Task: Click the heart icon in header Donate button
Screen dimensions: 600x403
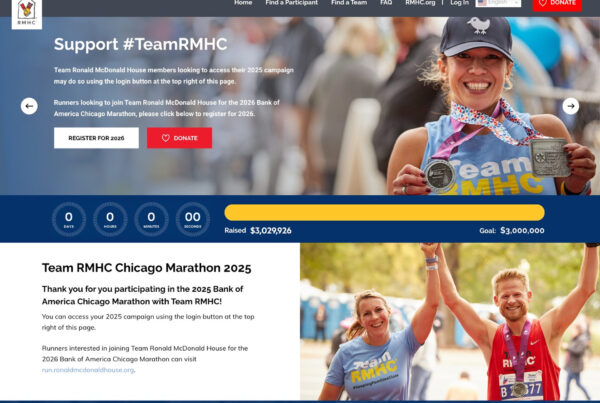Action: [x=543, y=3]
